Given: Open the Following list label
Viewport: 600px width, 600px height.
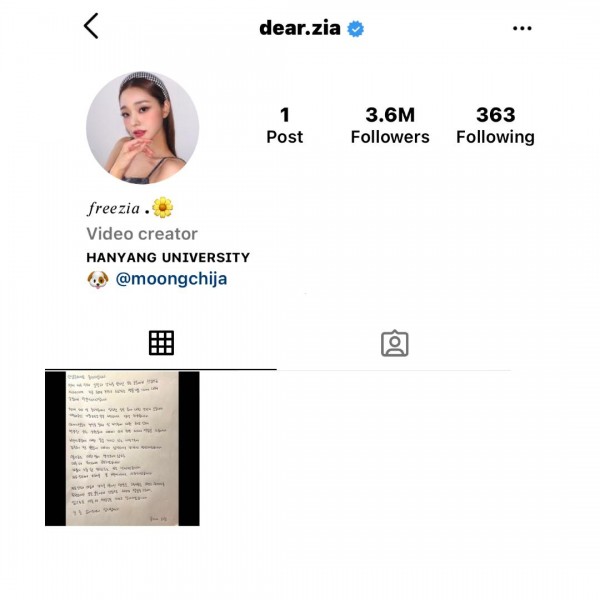Looking at the screenshot, I should pos(495,137).
